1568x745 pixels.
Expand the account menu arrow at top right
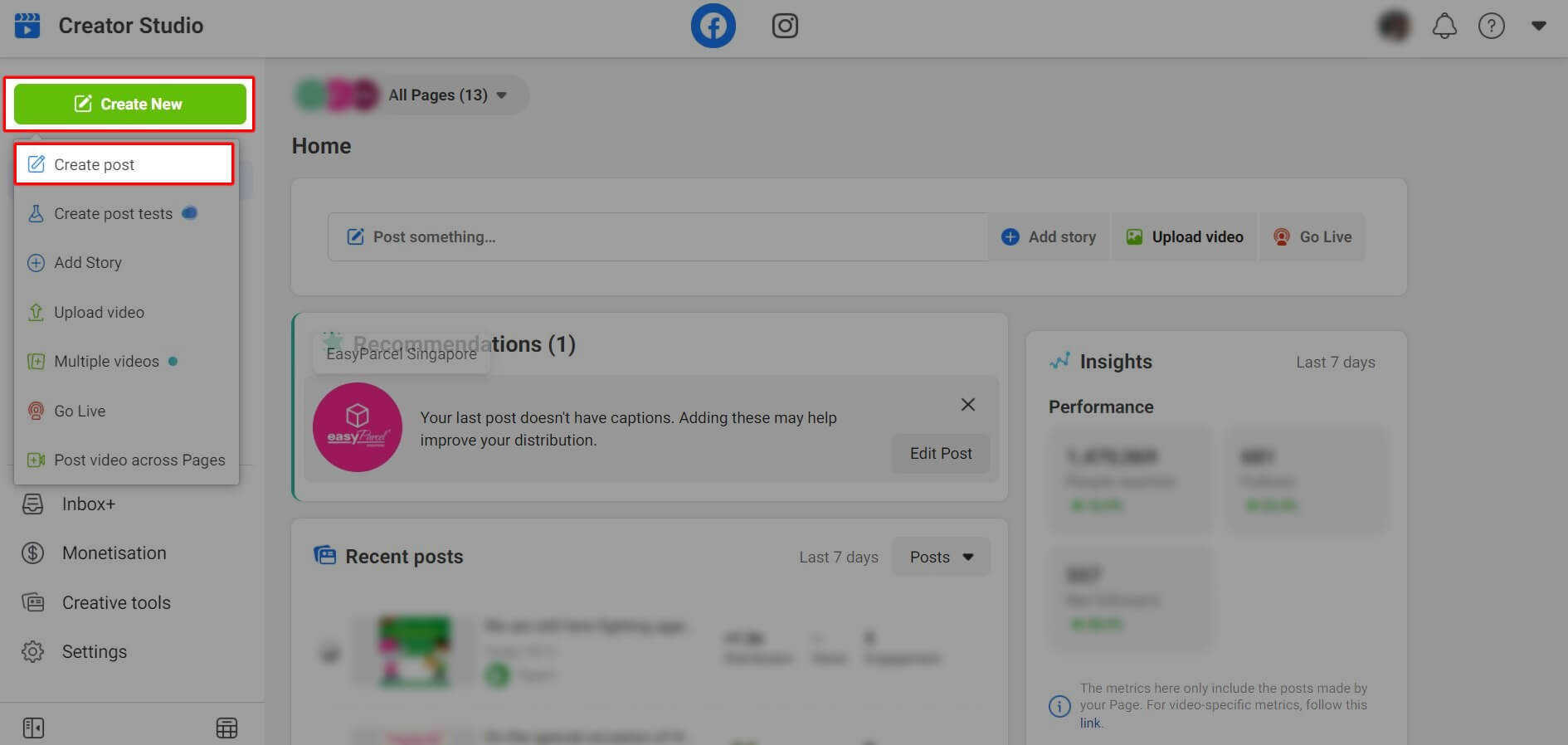tap(1538, 27)
